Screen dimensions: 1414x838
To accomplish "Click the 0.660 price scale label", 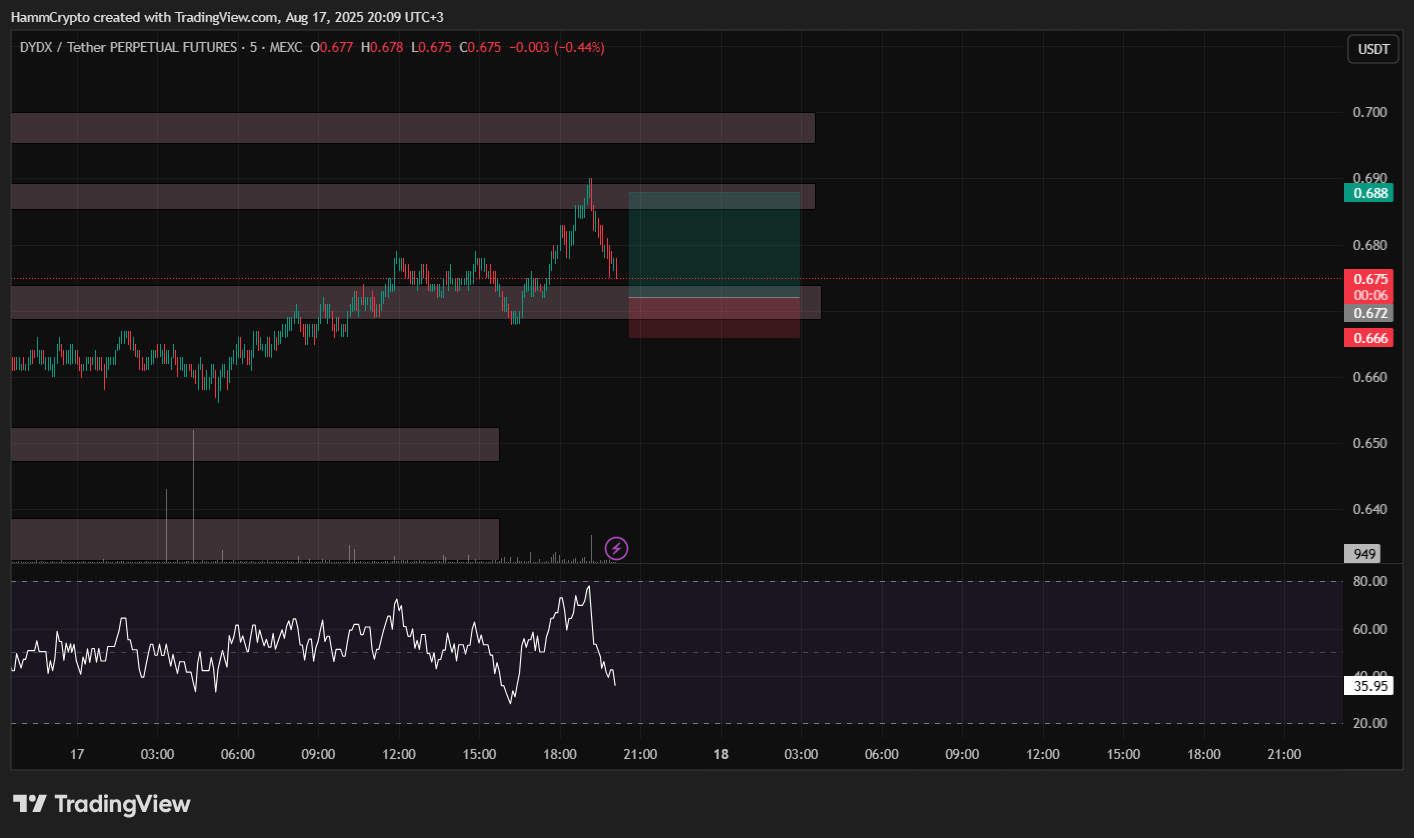I will [1370, 377].
